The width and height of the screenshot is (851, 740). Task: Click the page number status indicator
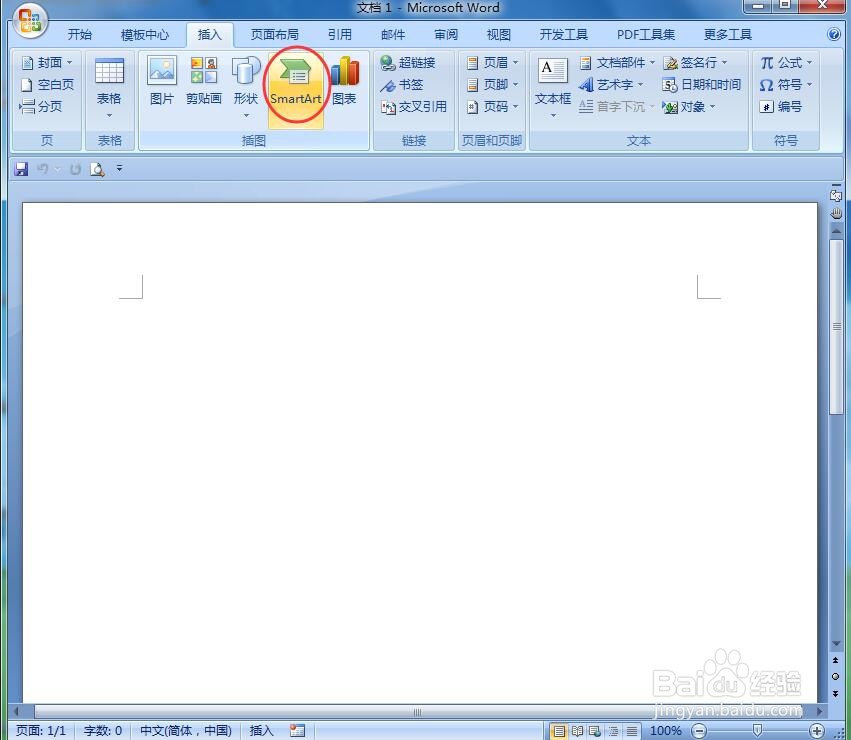[41, 731]
